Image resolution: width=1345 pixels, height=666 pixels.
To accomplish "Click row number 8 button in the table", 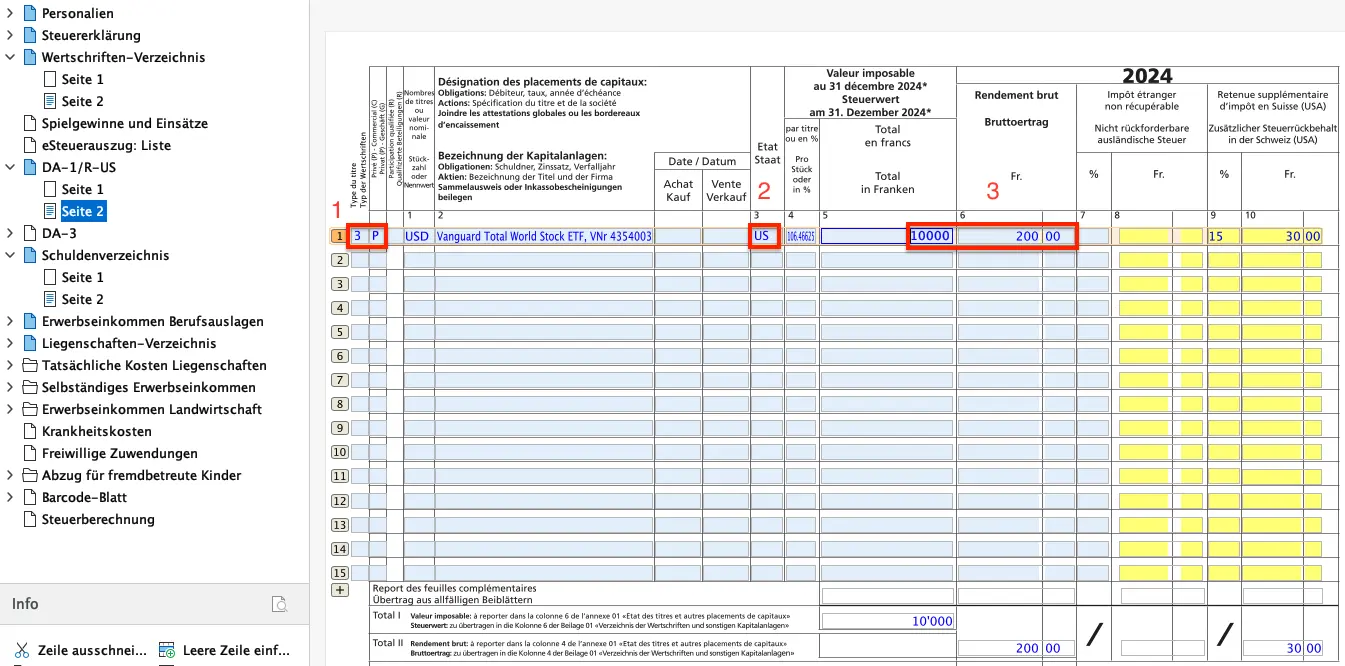I will [340, 405].
